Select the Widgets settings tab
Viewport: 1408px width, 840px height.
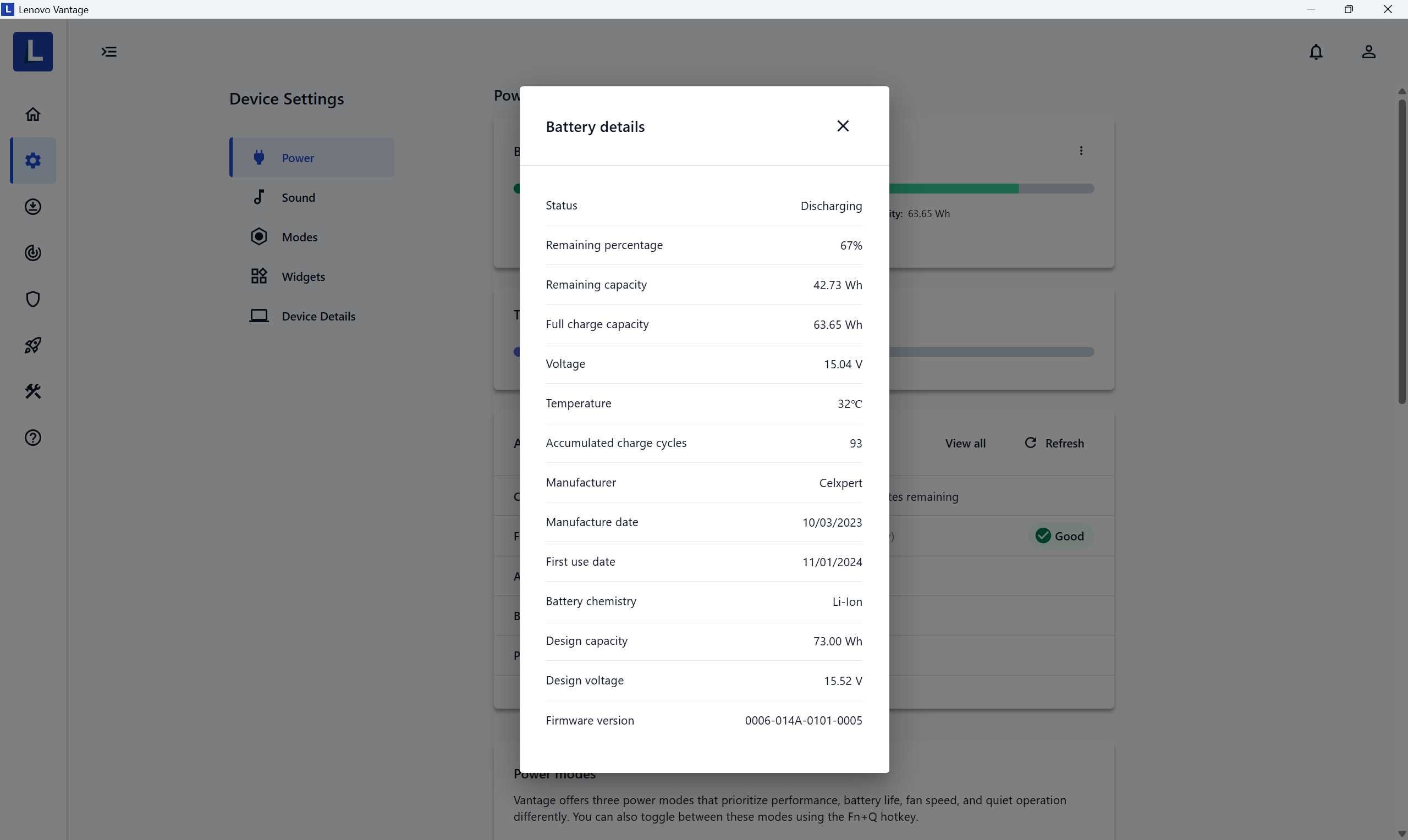click(312, 276)
